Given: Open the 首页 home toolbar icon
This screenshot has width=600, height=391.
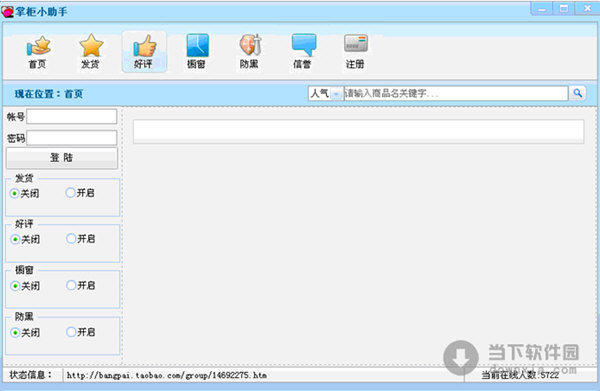Looking at the screenshot, I should (38, 52).
